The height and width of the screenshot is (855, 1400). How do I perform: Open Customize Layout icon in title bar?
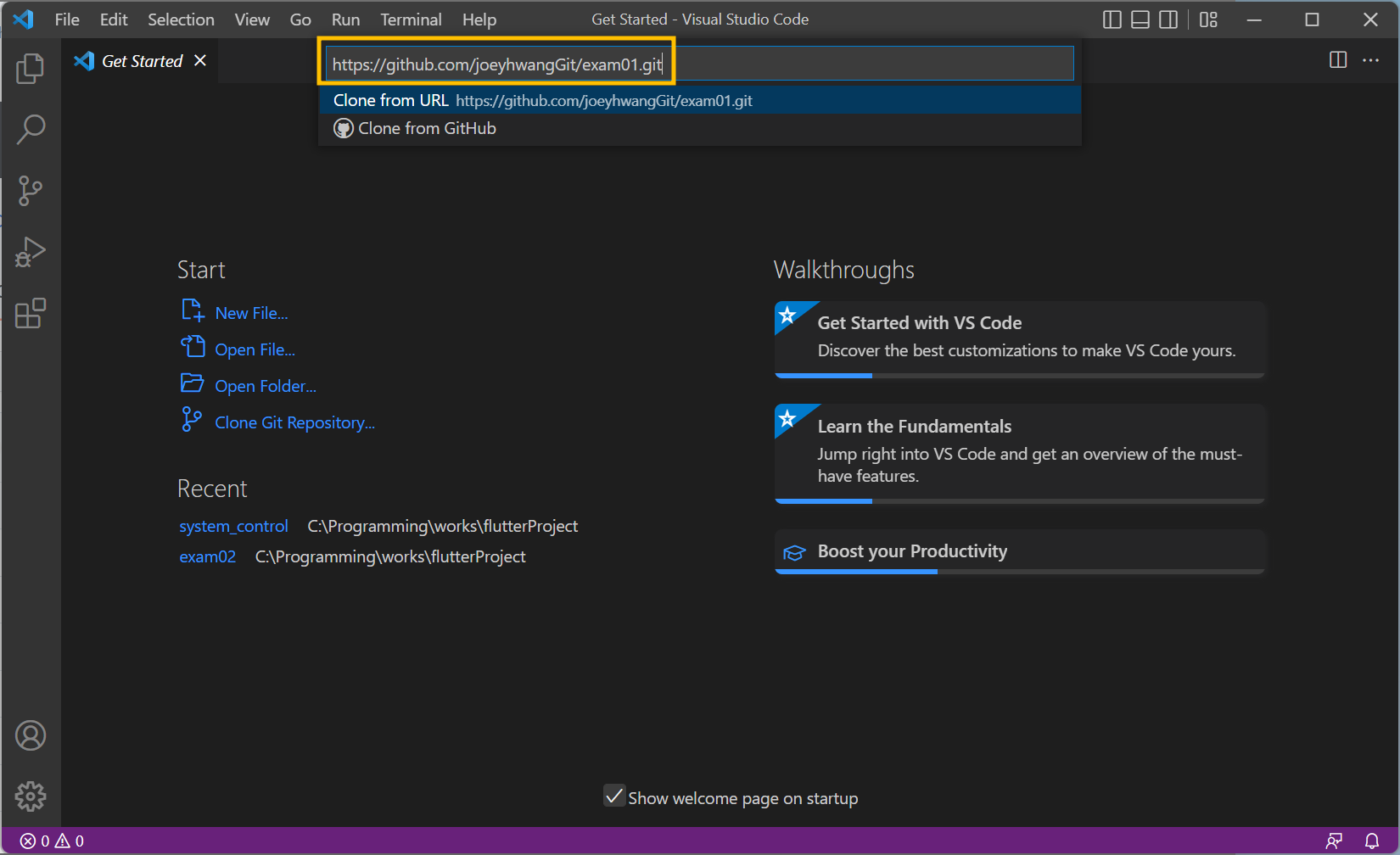tap(1209, 20)
